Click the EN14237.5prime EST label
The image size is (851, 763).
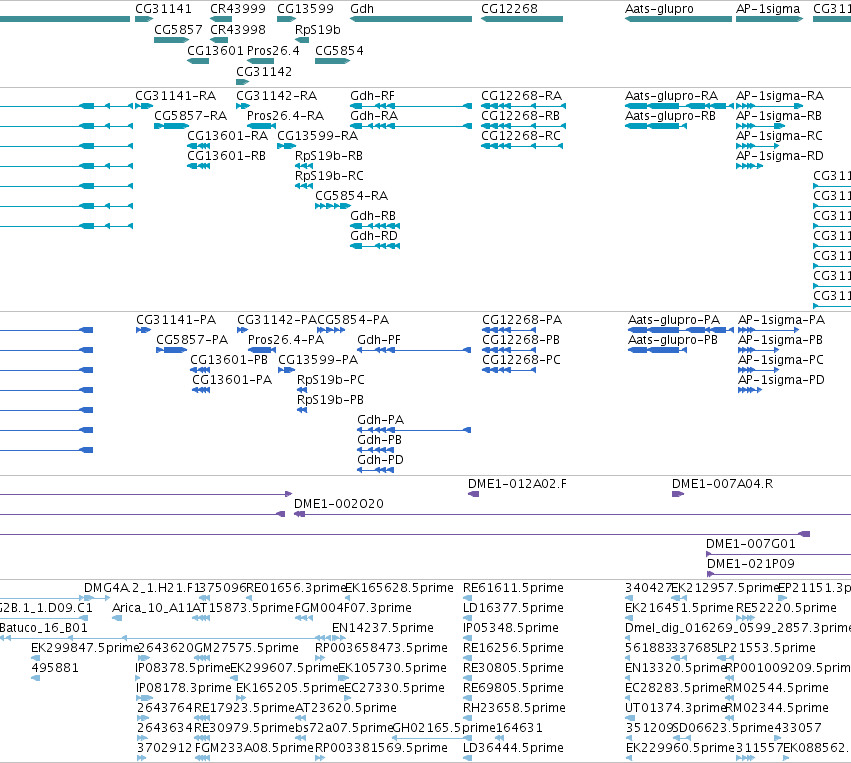click(383, 628)
